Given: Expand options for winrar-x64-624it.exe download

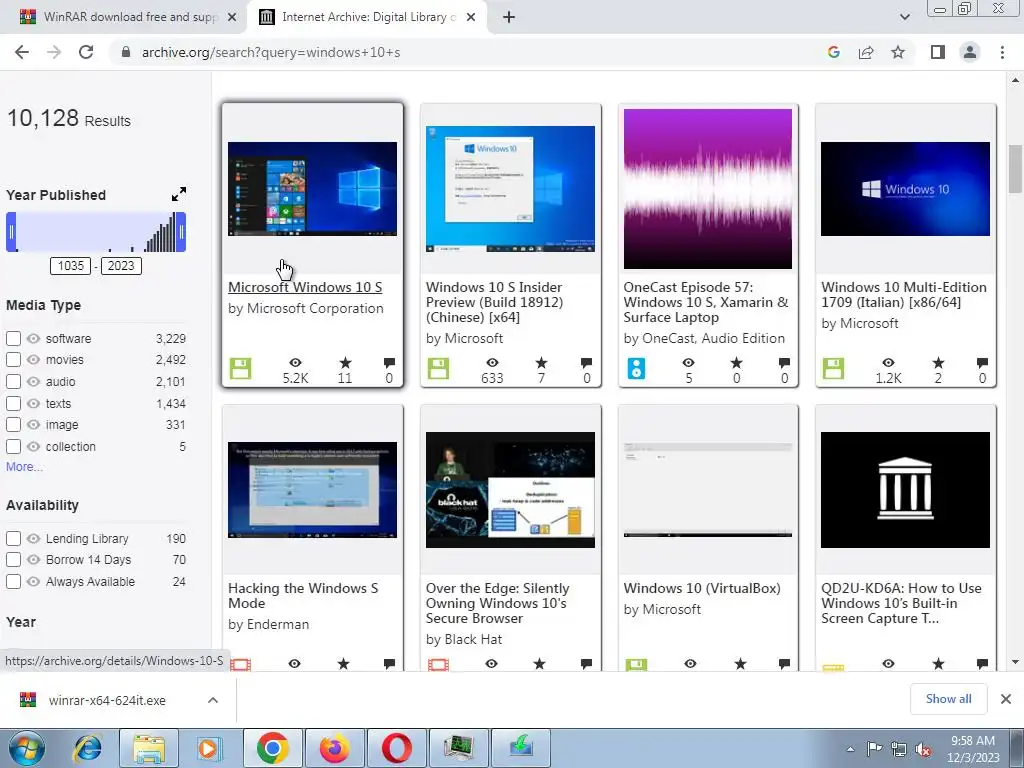Looking at the screenshot, I should coord(213,700).
